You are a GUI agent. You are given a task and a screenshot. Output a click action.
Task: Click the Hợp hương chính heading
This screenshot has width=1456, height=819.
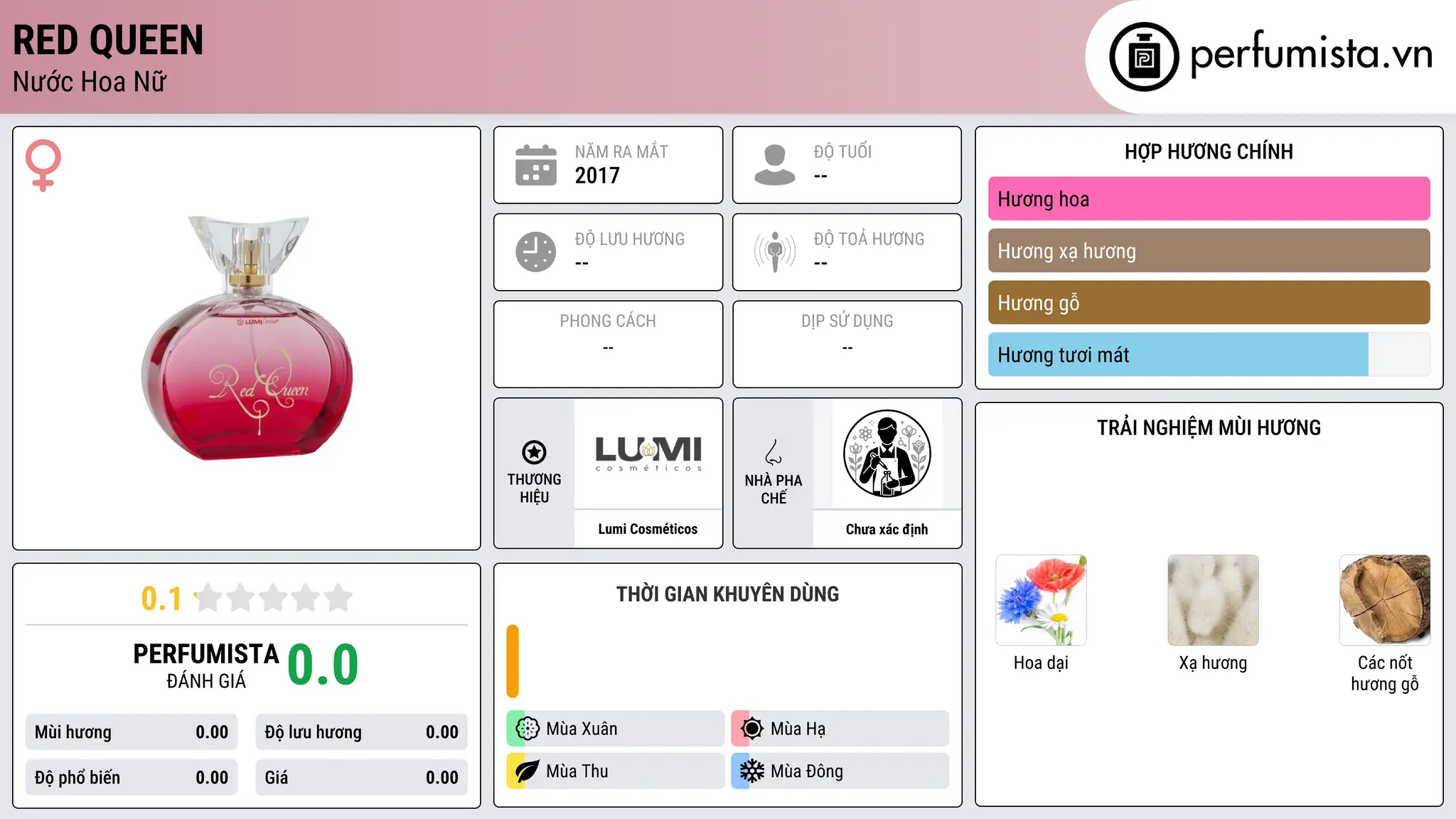(x=1209, y=152)
